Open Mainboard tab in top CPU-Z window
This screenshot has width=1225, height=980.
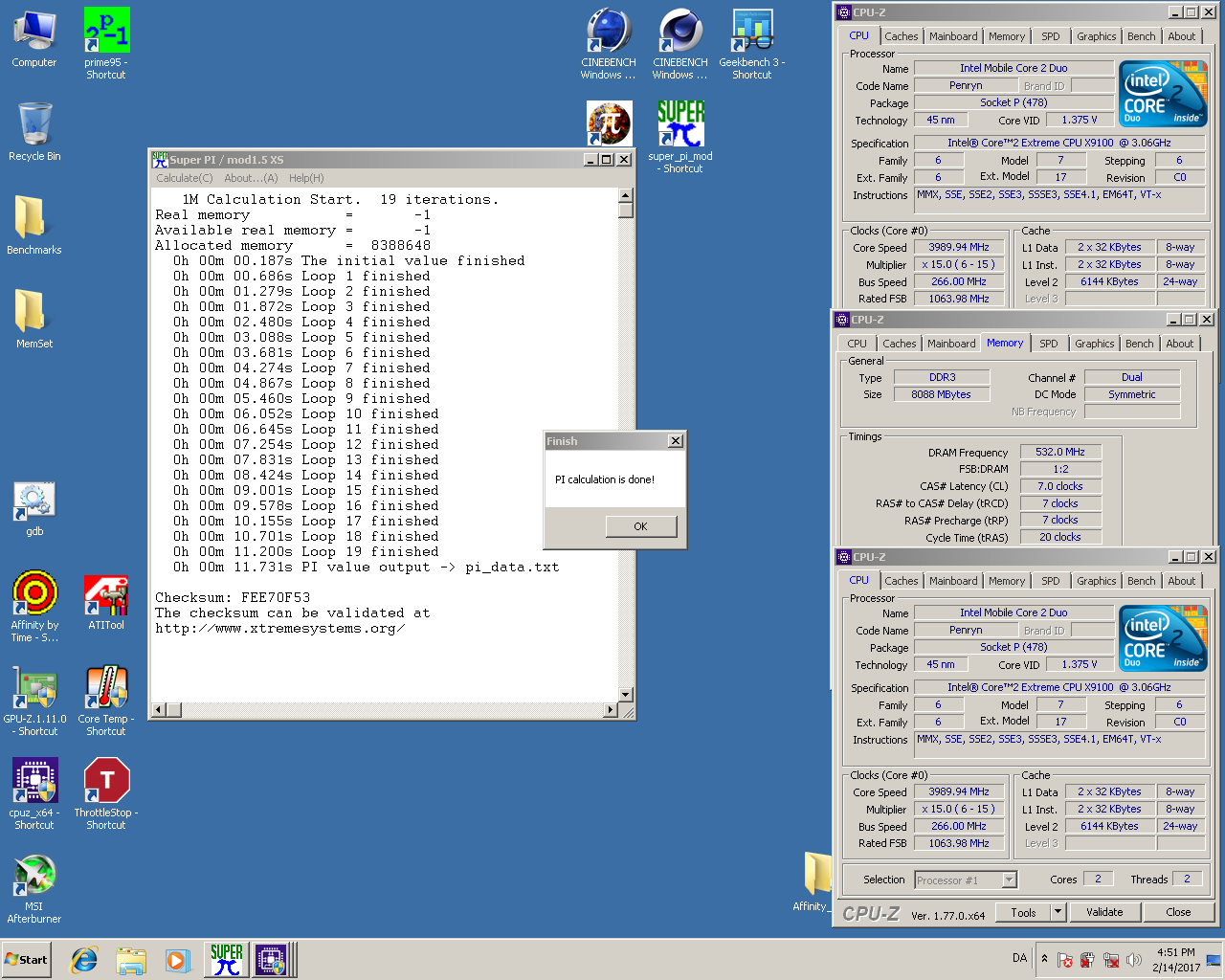[x=953, y=36]
